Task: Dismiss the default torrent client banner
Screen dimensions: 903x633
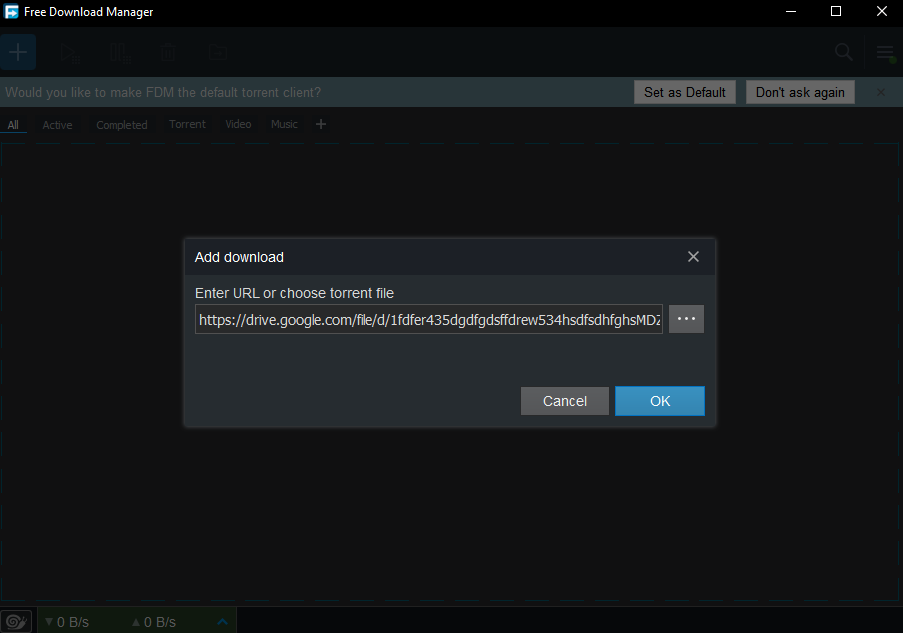Action: [x=881, y=92]
